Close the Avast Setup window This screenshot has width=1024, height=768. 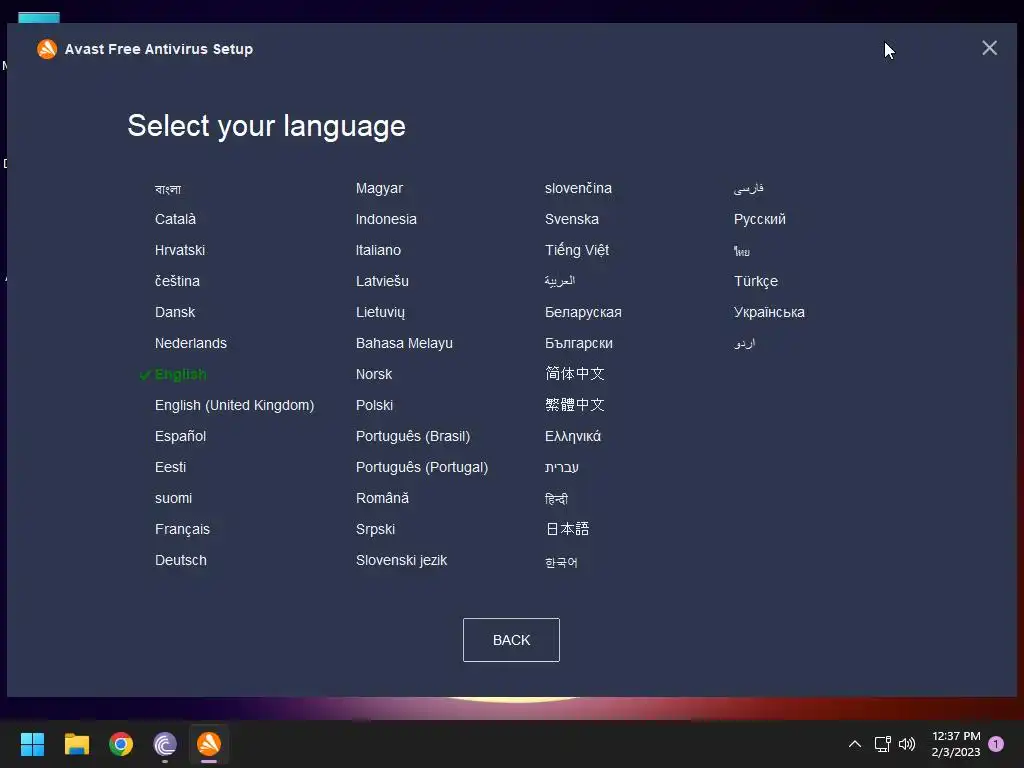pyautogui.click(x=989, y=48)
